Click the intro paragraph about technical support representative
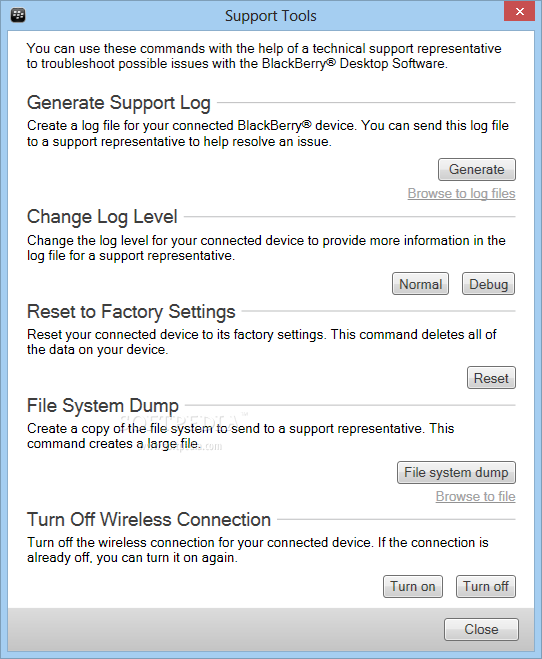Screen dimensions: 542x659 (264, 56)
